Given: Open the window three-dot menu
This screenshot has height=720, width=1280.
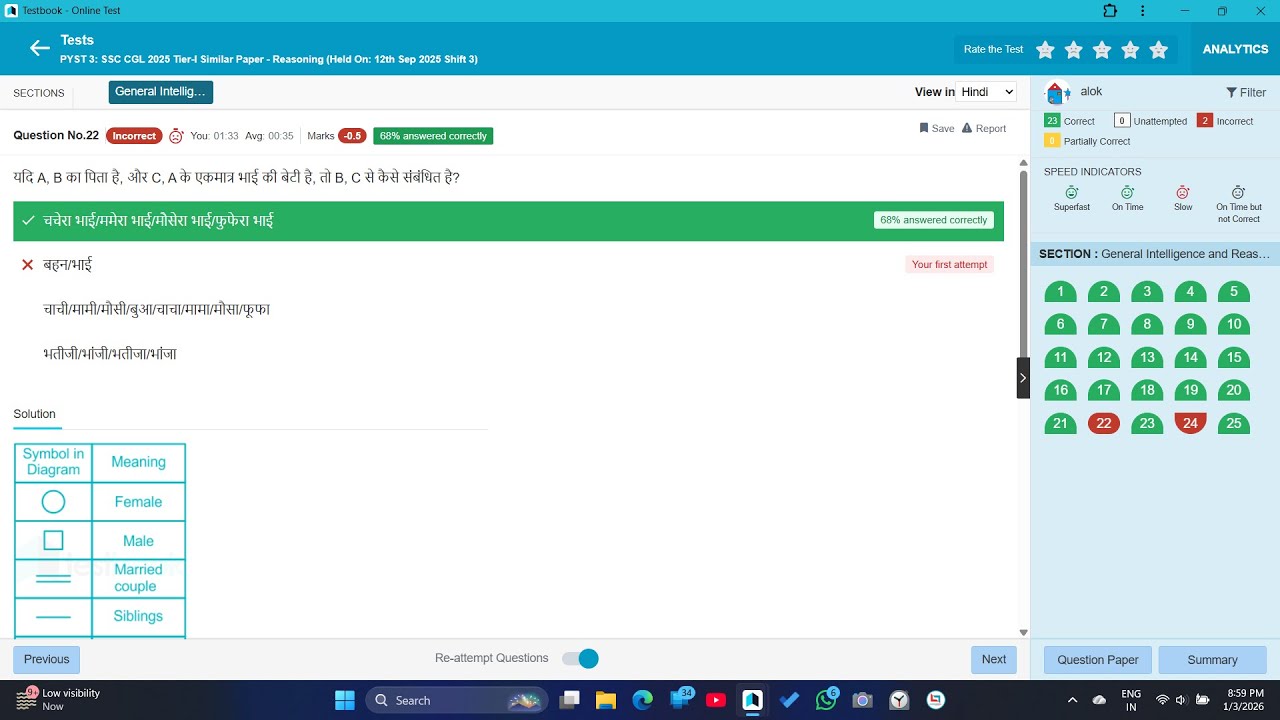Looking at the screenshot, I should pos(1143,11).
